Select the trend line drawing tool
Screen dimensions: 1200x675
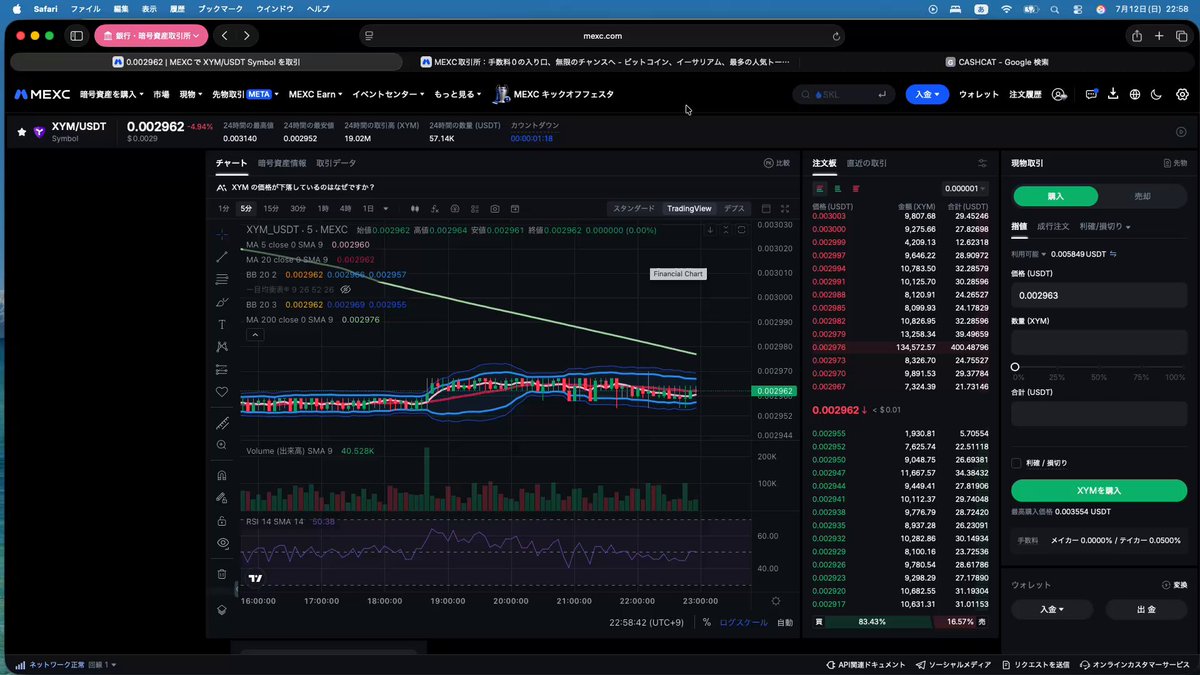click(x=222, y=257)
